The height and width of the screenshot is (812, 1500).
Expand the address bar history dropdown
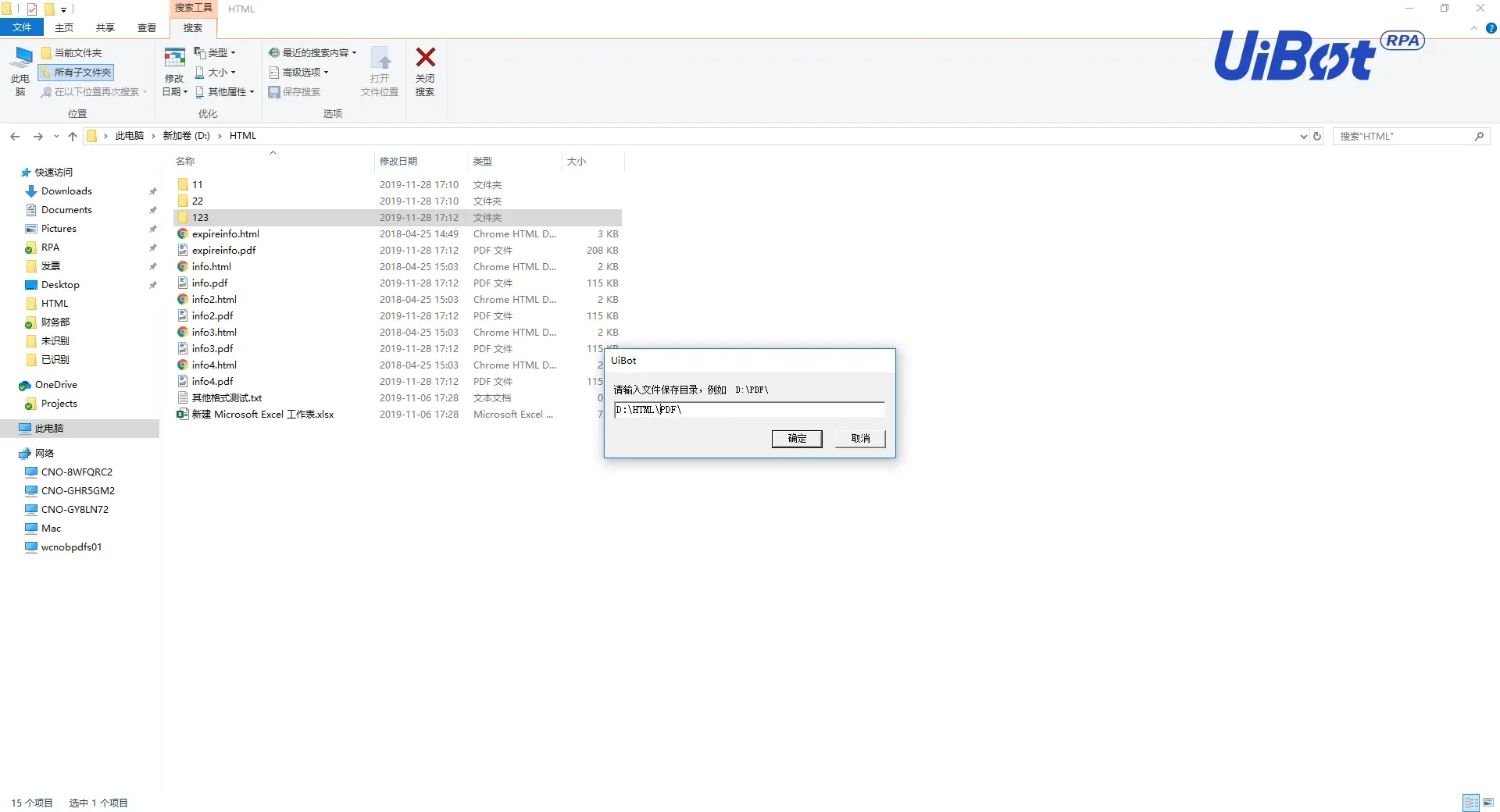[x=1303, y=136]
